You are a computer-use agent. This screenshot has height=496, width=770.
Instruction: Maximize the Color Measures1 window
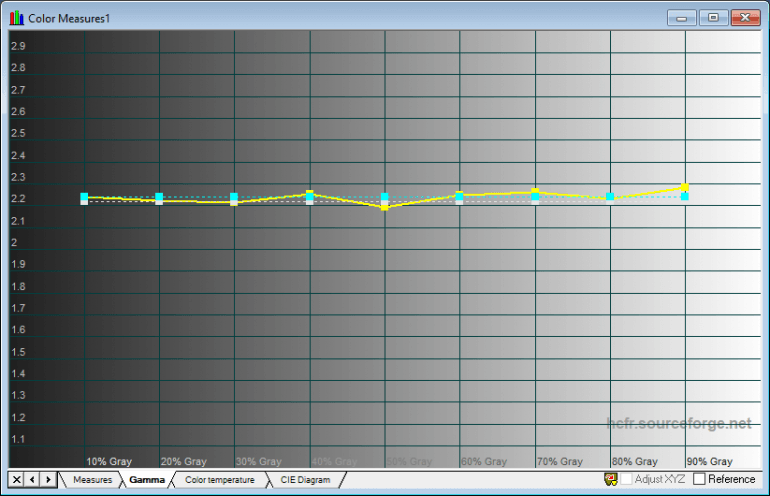click(713, 17)
